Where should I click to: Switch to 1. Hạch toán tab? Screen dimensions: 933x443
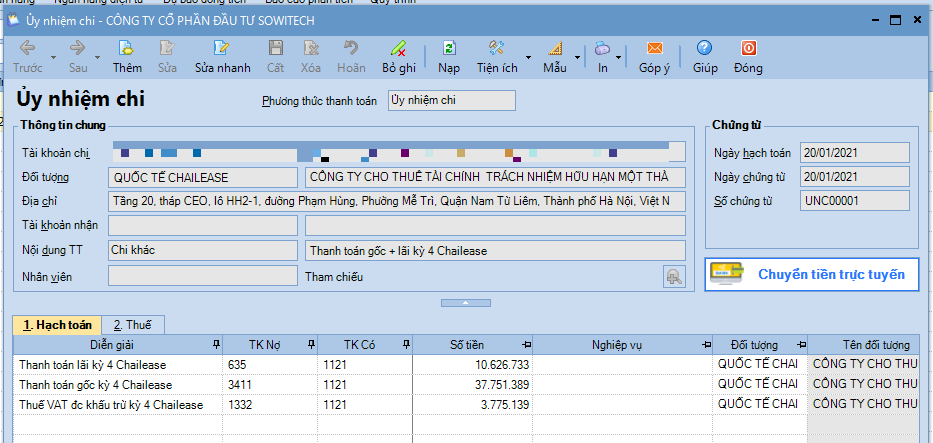point(57,325)
